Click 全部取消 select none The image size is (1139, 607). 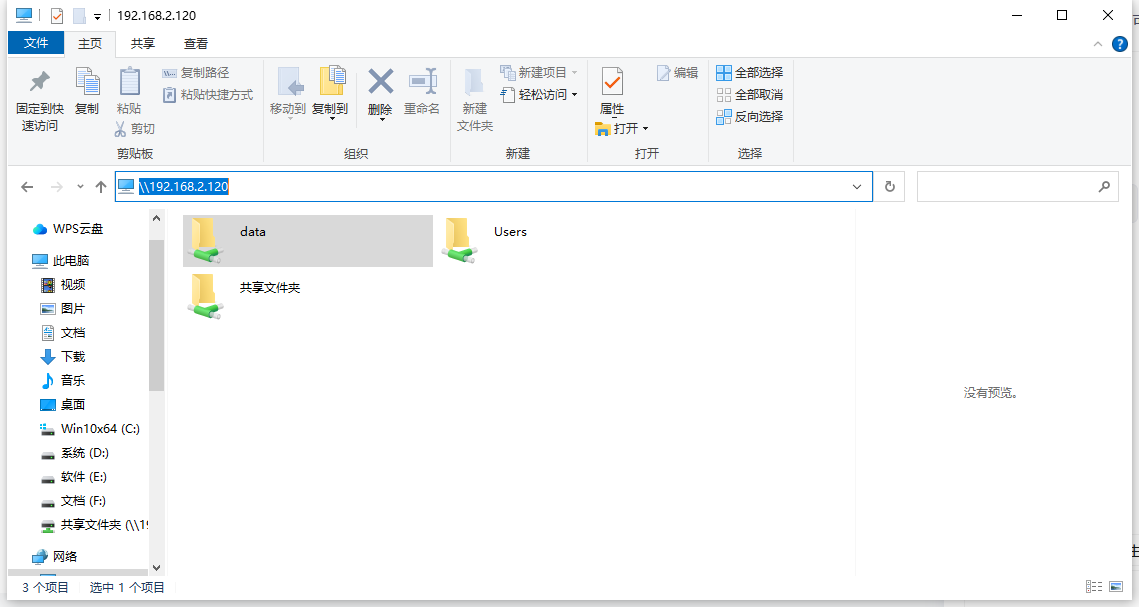coord(750,94)
